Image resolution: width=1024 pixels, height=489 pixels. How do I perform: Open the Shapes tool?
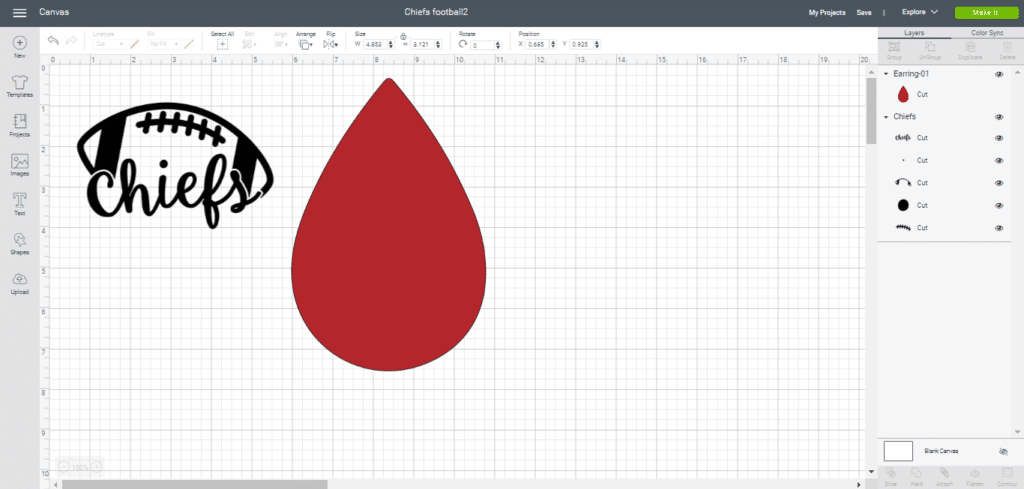19,240
